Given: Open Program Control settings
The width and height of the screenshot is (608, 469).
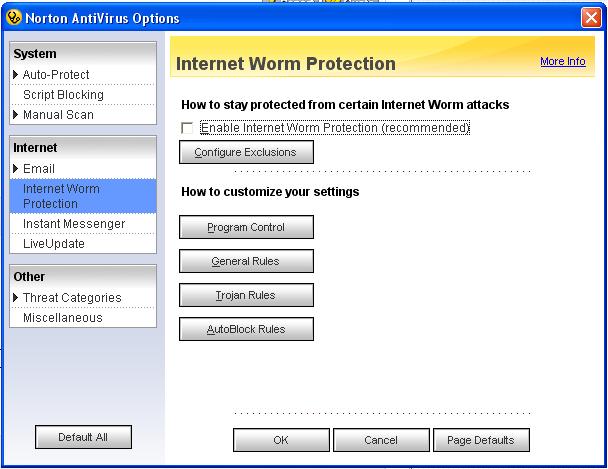Looking at the screenshot, I should pyautogui.click(x=246, y=227).
